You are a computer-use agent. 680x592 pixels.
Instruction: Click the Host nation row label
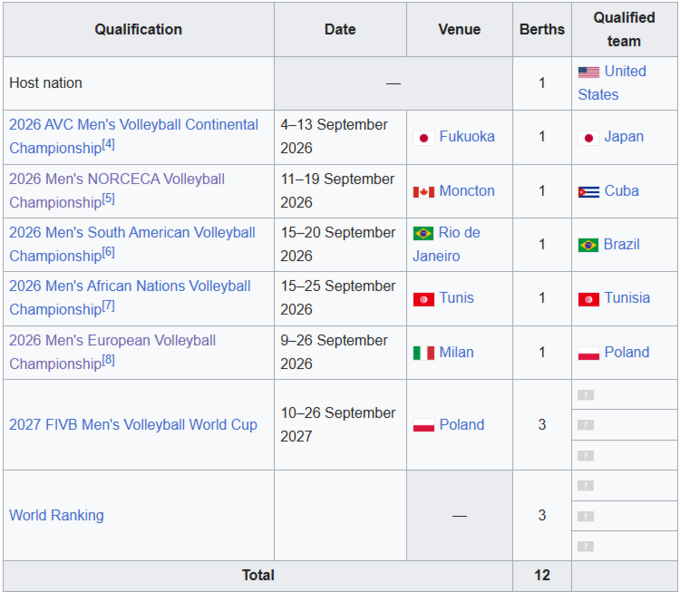[46, 83]
